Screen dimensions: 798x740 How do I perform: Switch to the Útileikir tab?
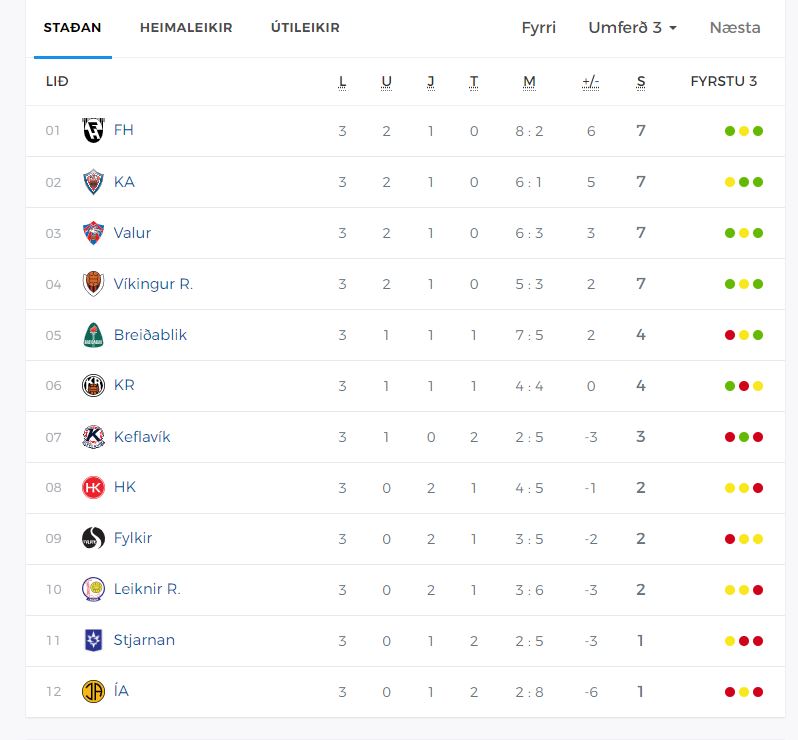(305, 28)
